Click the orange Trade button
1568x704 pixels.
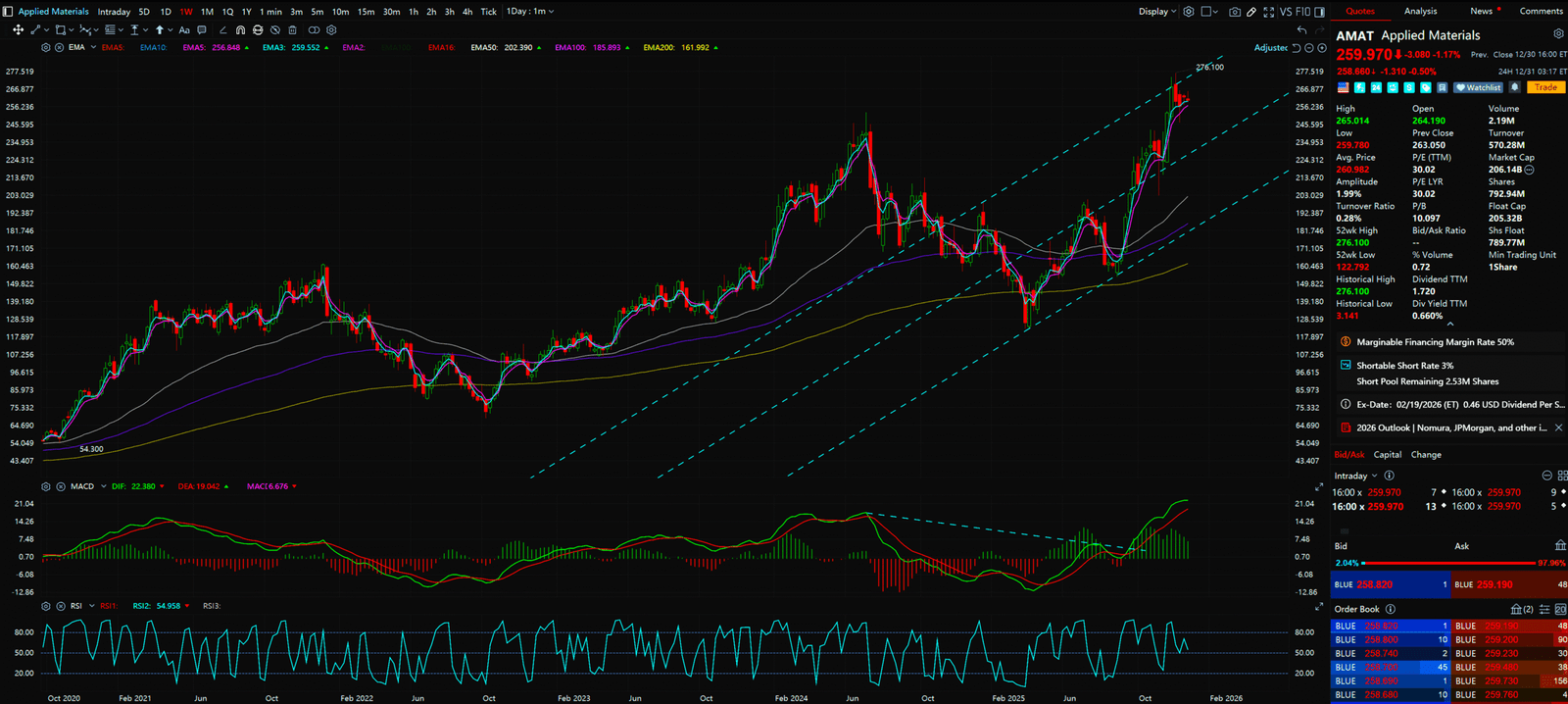1545,87
